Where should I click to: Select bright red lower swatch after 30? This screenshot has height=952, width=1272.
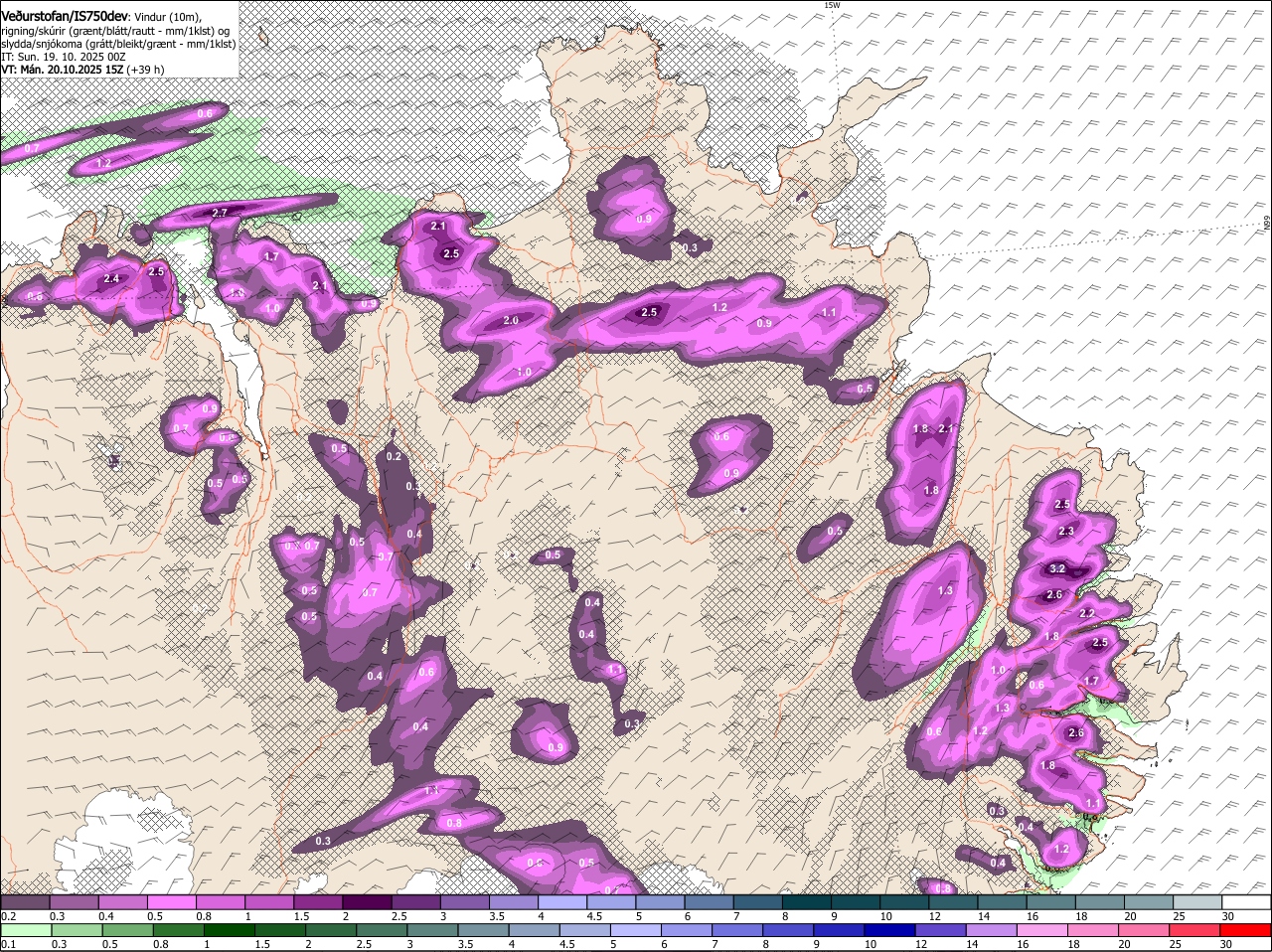pyautogui.click(x=1247, y=930)
